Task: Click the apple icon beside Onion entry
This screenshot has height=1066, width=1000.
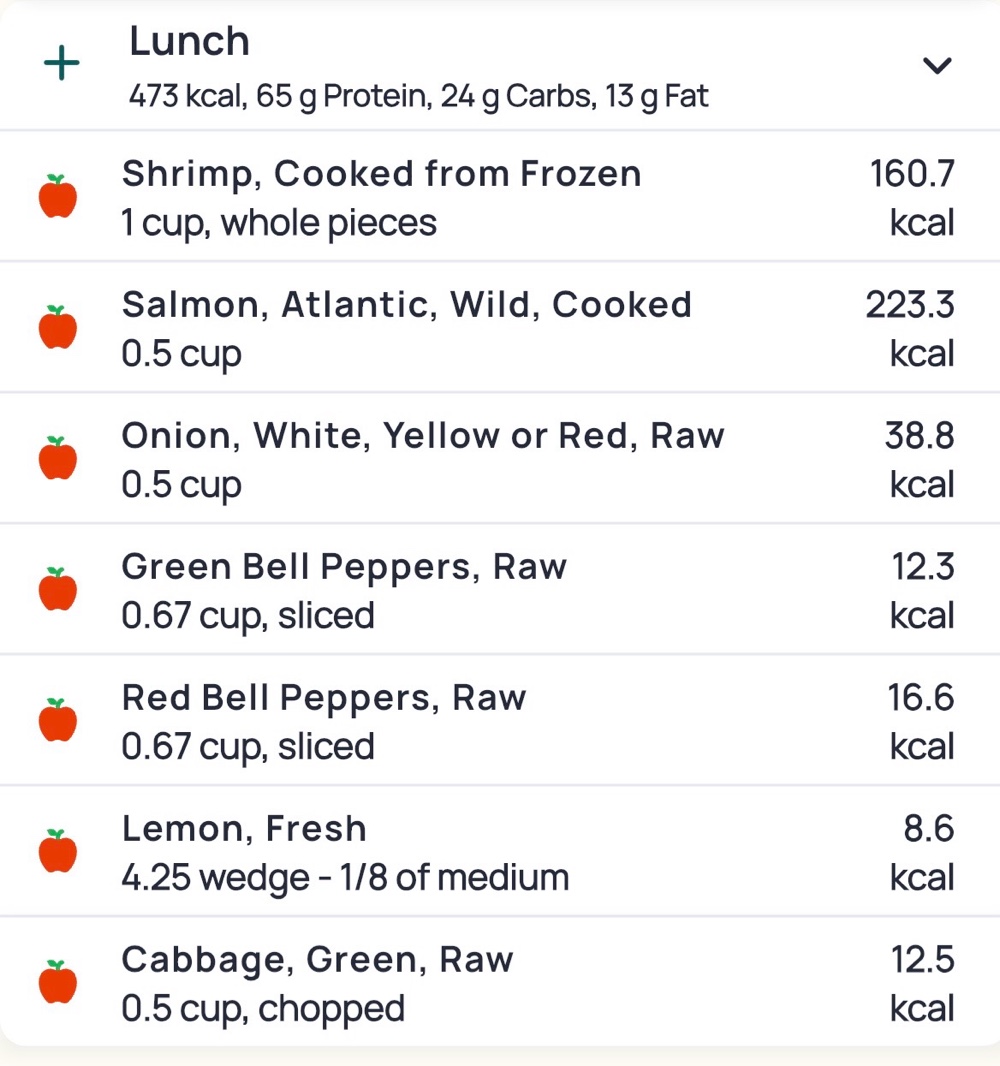Action: (x=58, y=458)
